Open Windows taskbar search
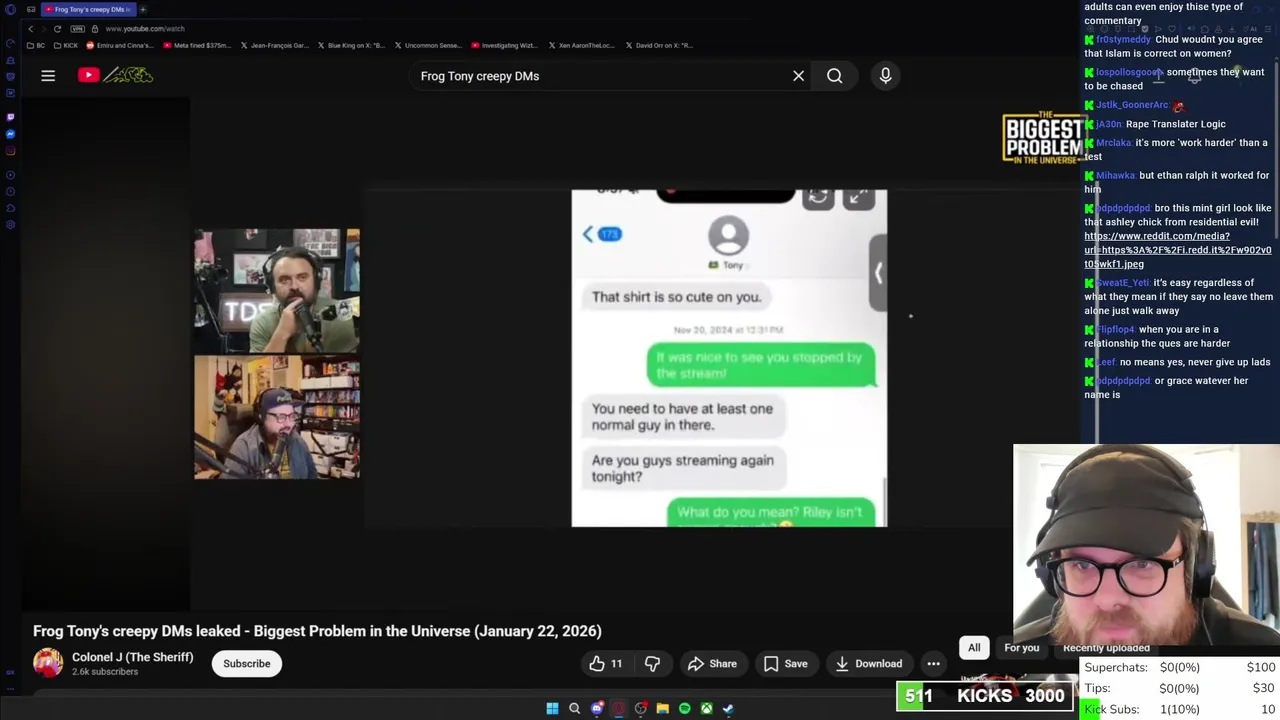 point(574,708)
